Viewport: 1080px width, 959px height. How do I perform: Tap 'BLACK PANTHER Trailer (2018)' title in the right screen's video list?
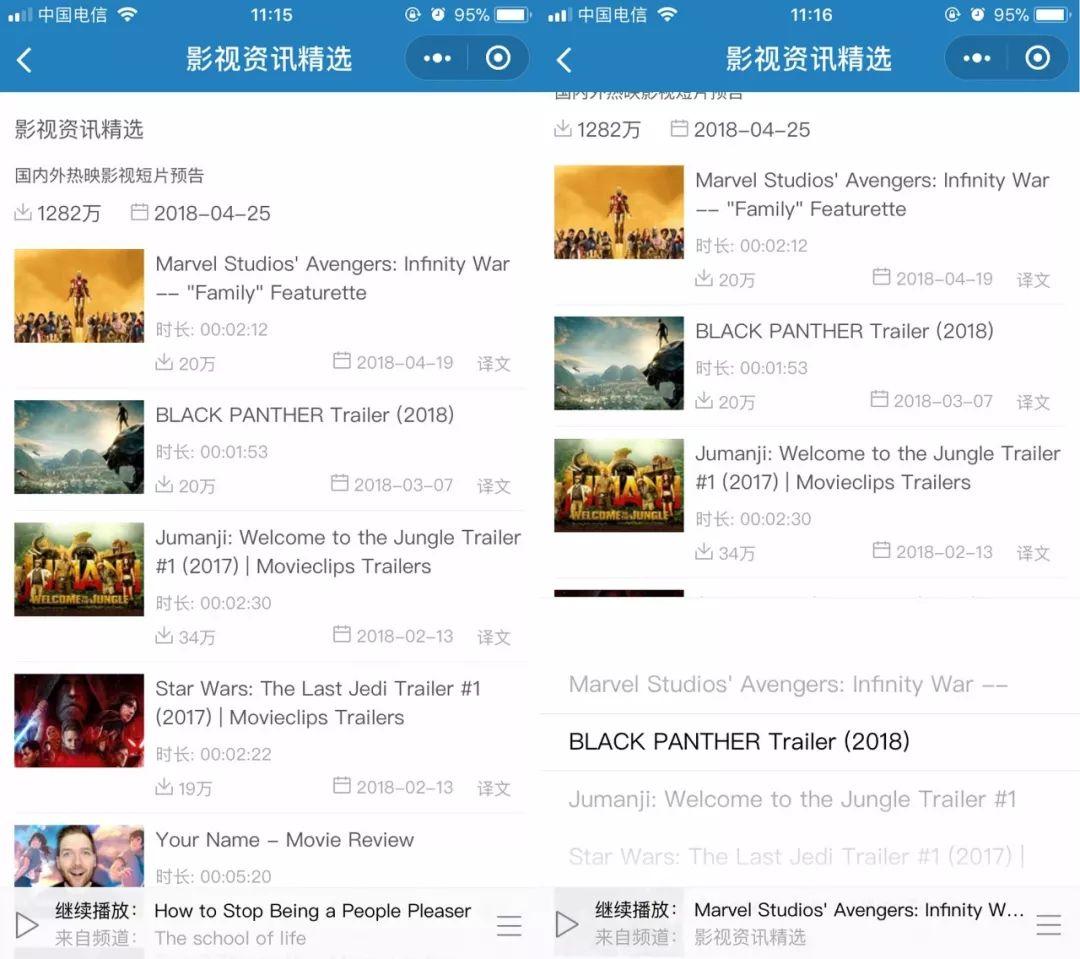[844, 331]
